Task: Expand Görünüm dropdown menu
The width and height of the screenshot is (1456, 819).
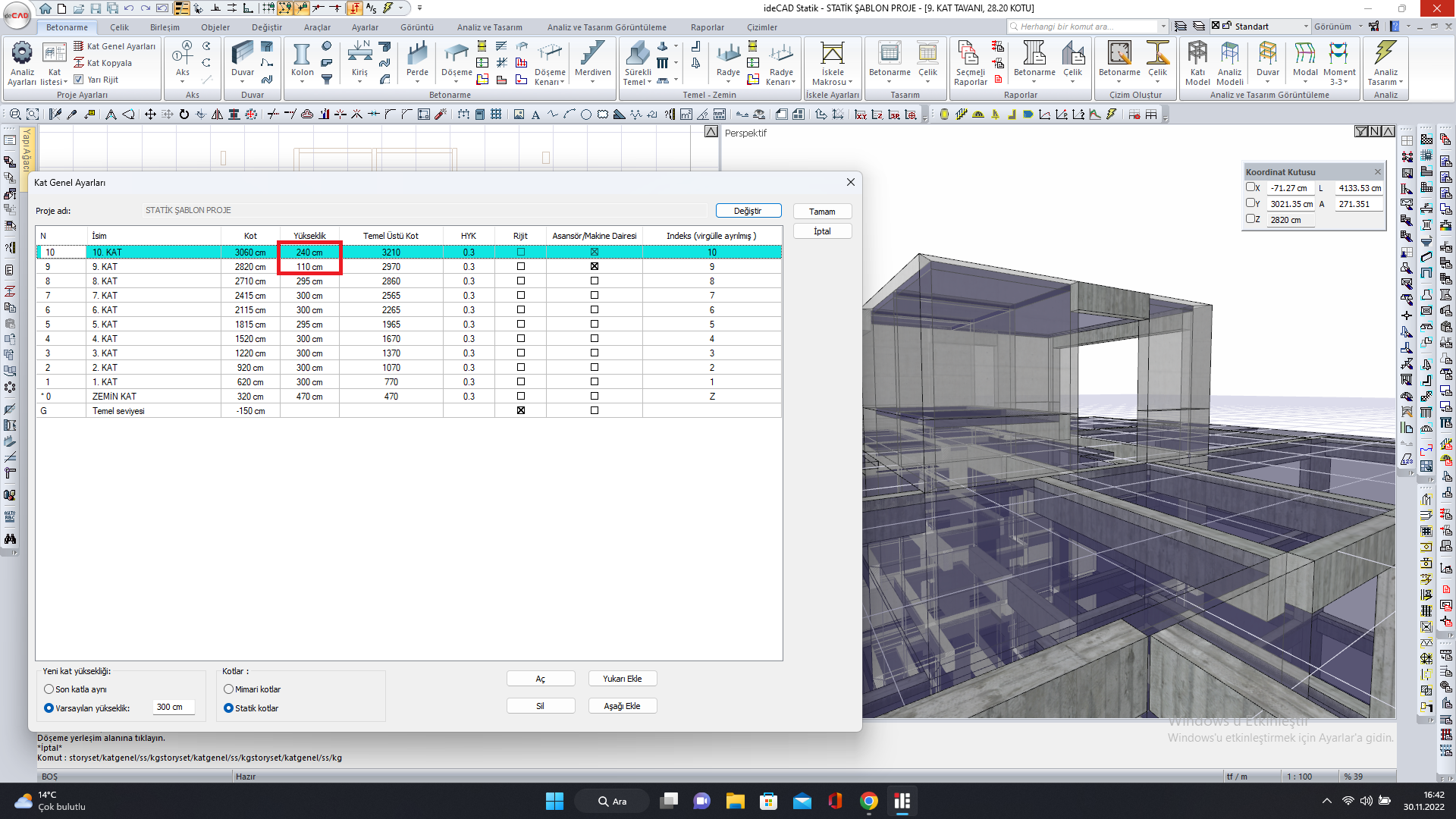Action: pyautogui.click(x=1360, y=27)
